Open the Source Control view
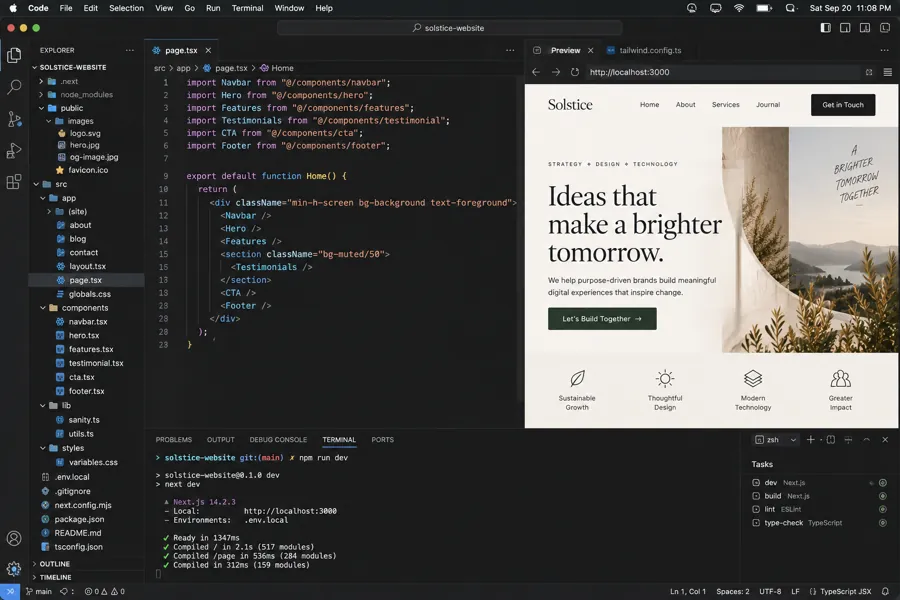Image resolution: width=900 pixels, height=600 pixels. pyautogui.click(x=14, y=119)
